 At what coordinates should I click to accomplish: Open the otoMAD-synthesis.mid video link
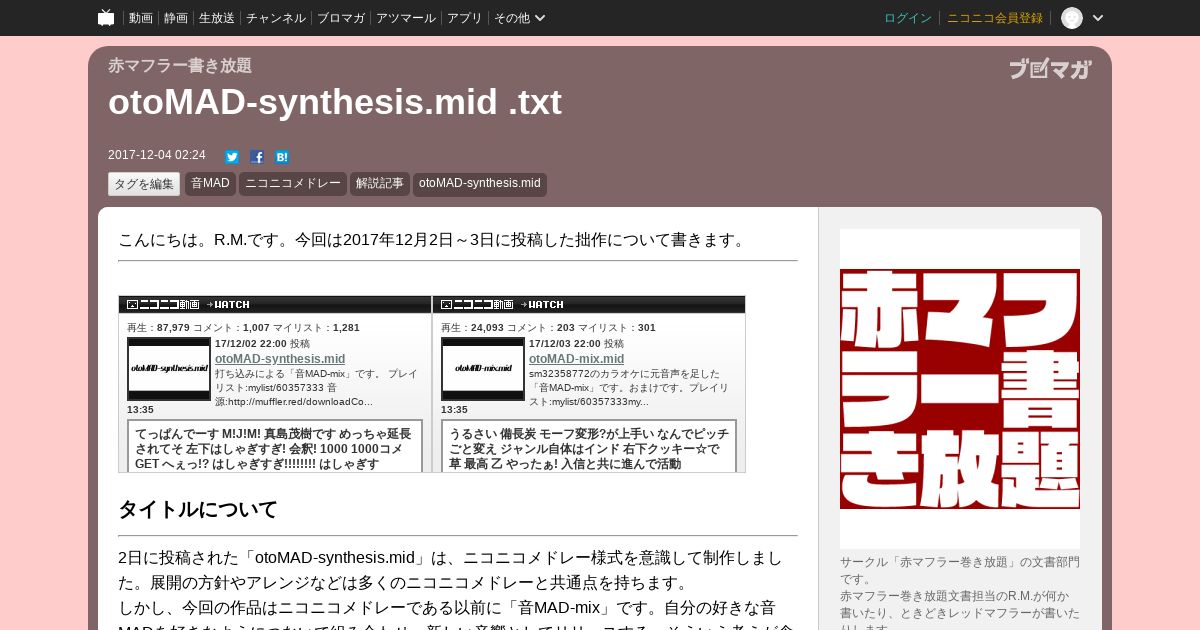coord(280,359)
